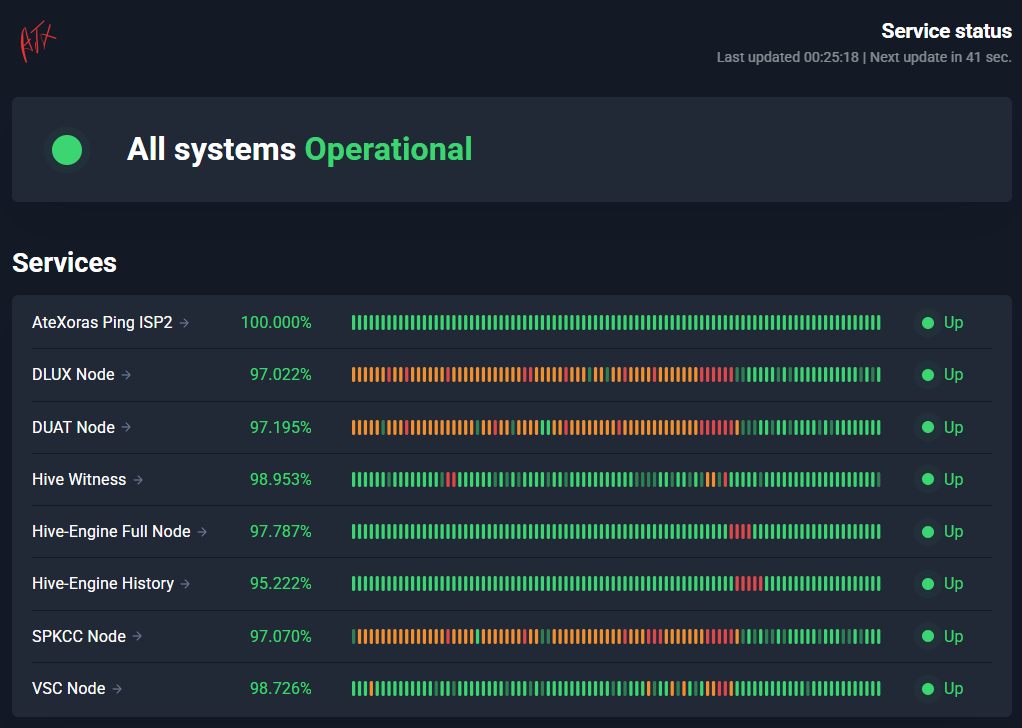Click the arrow icon beside DLUX Node
This screenshot has width=1022, height=728.
126,375
